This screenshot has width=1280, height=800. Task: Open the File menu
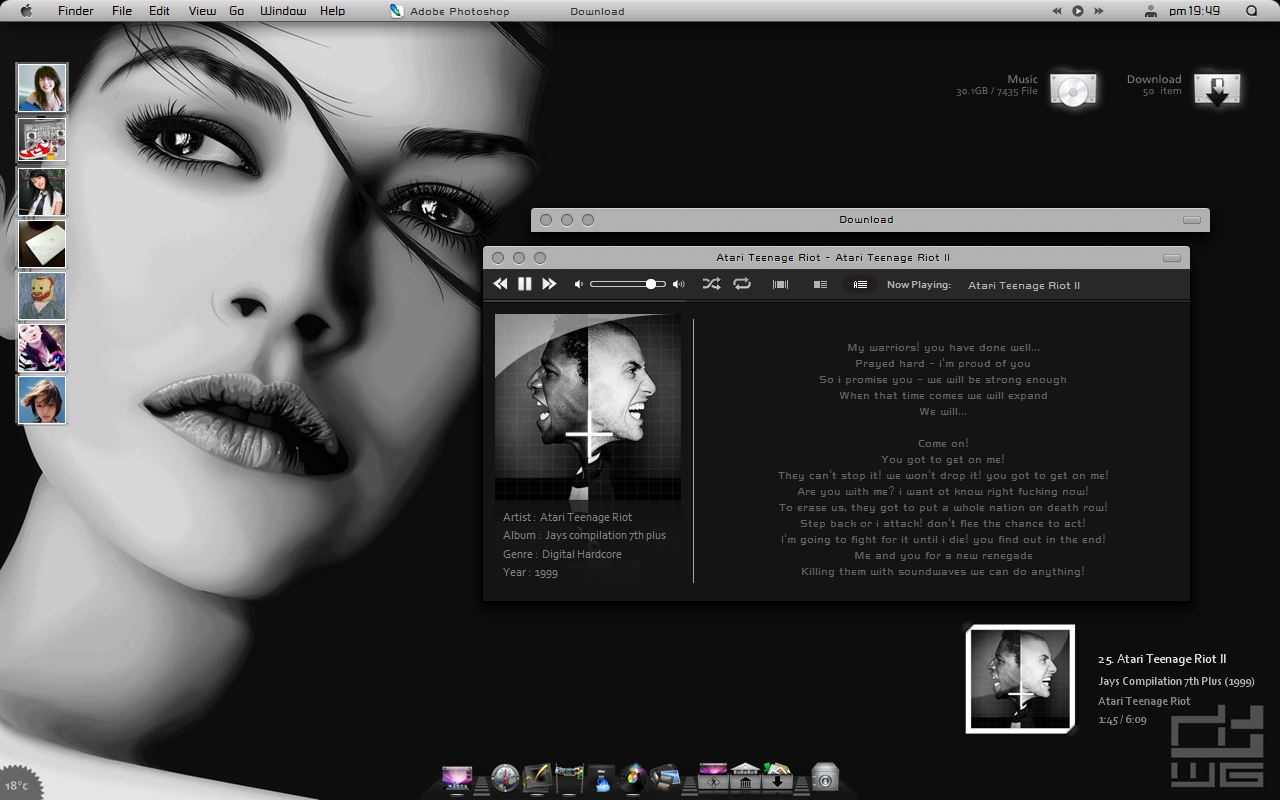122,11
